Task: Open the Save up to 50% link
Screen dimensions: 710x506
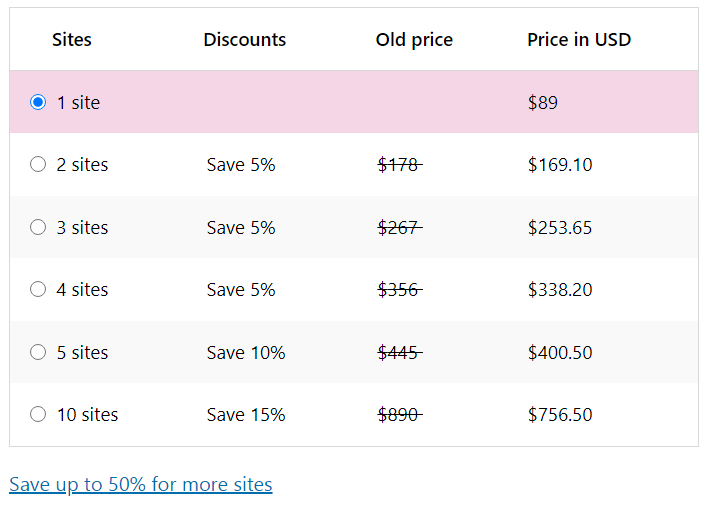Action: click(x=141, y=485)
